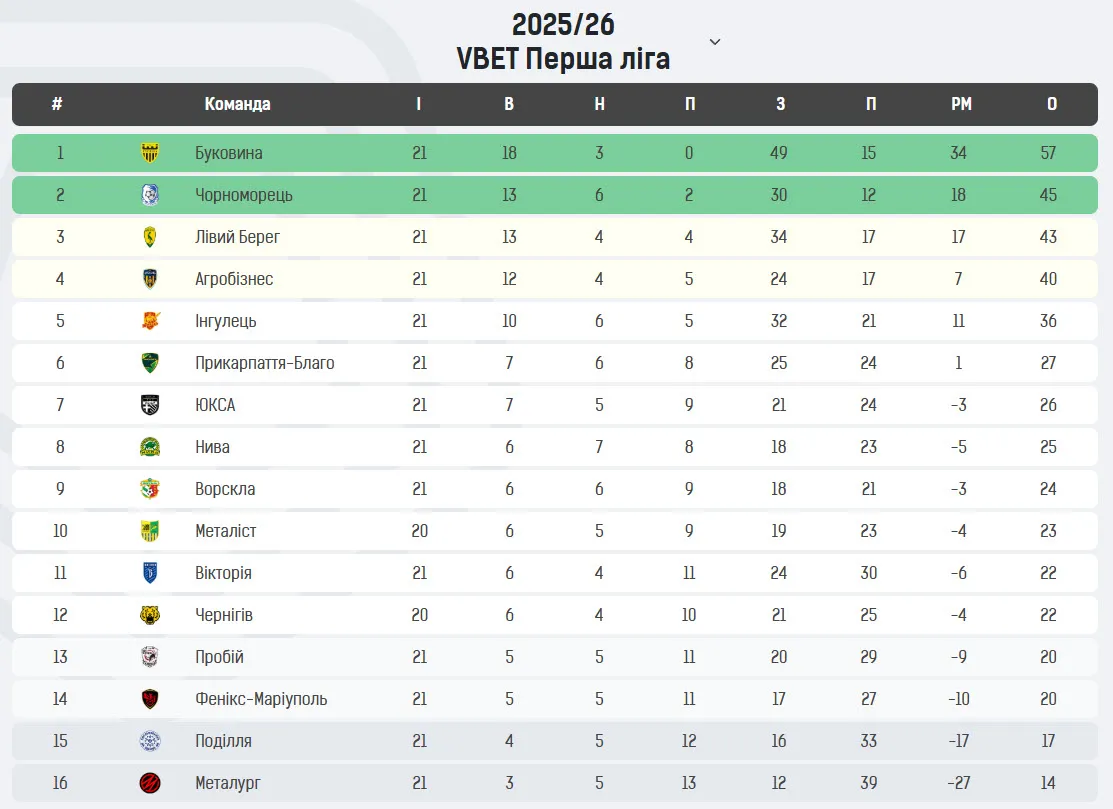Click the ЮКСА team badge
1113x809 pixels.
tap(150, 405)
